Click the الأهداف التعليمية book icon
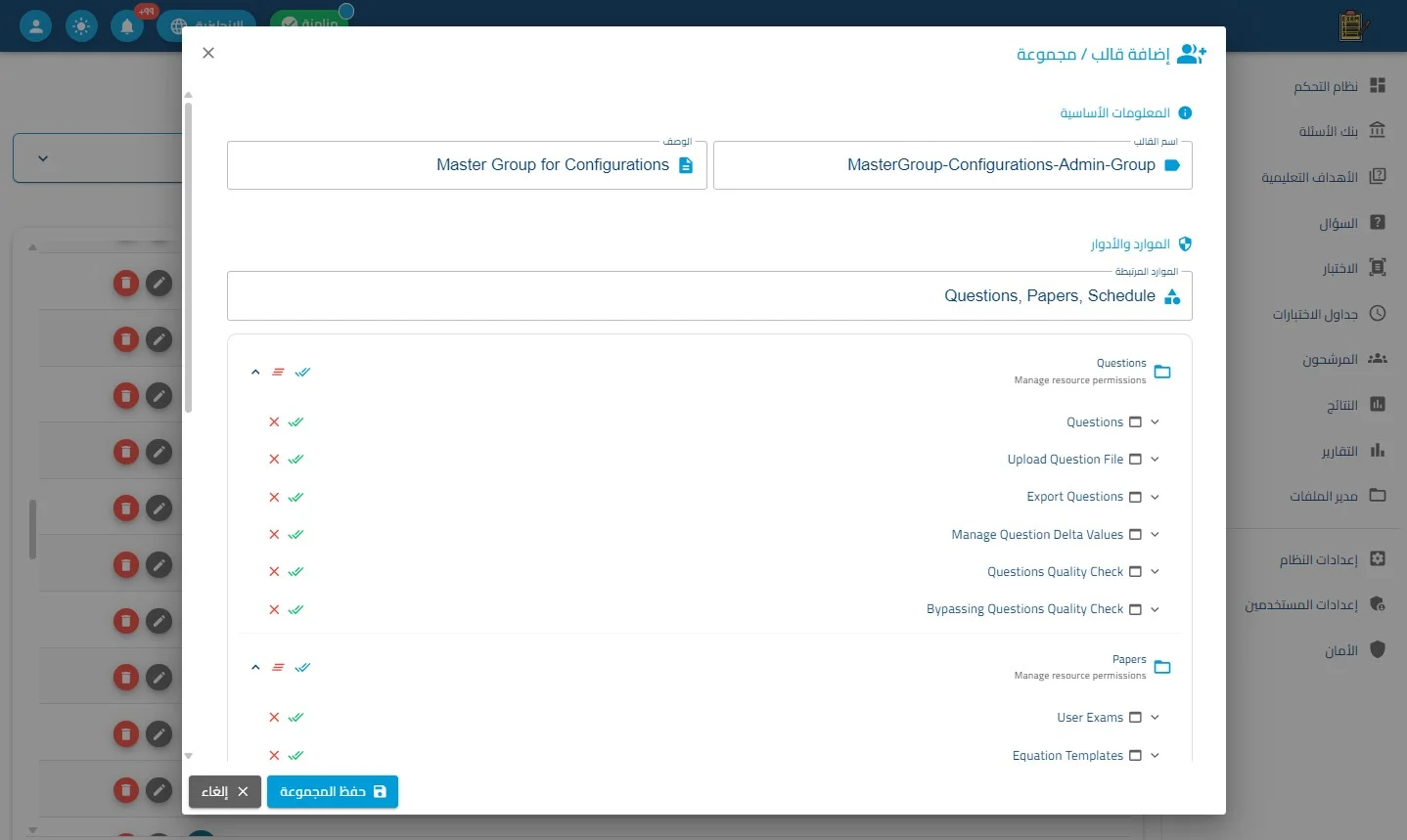 (1378, 176)
